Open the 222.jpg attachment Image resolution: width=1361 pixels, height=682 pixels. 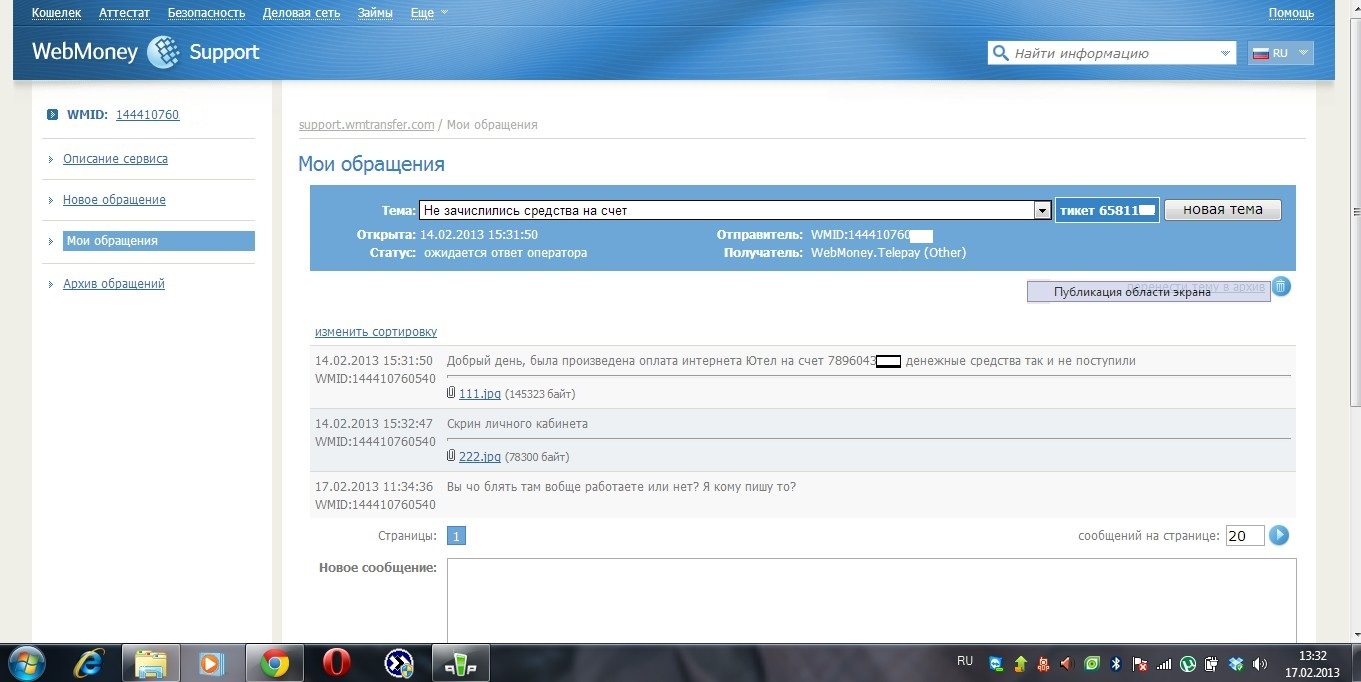[480, 457]
